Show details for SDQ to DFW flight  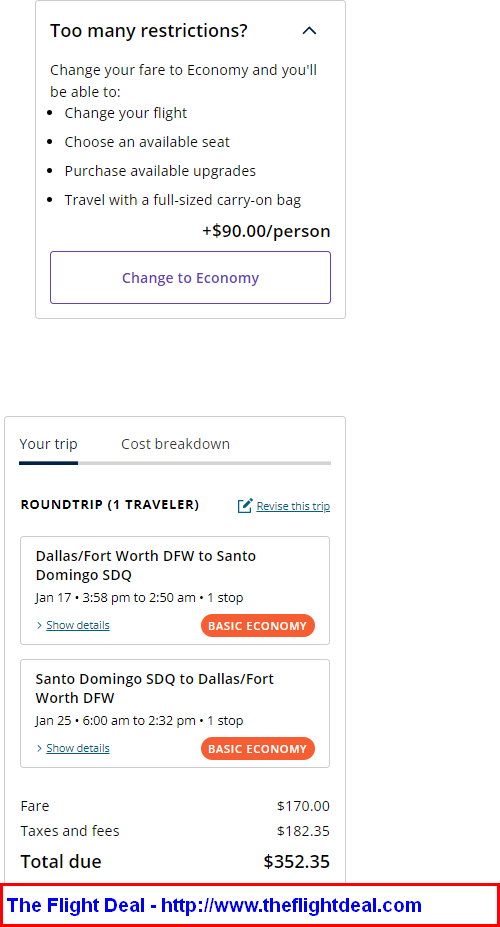click(78, 748)
